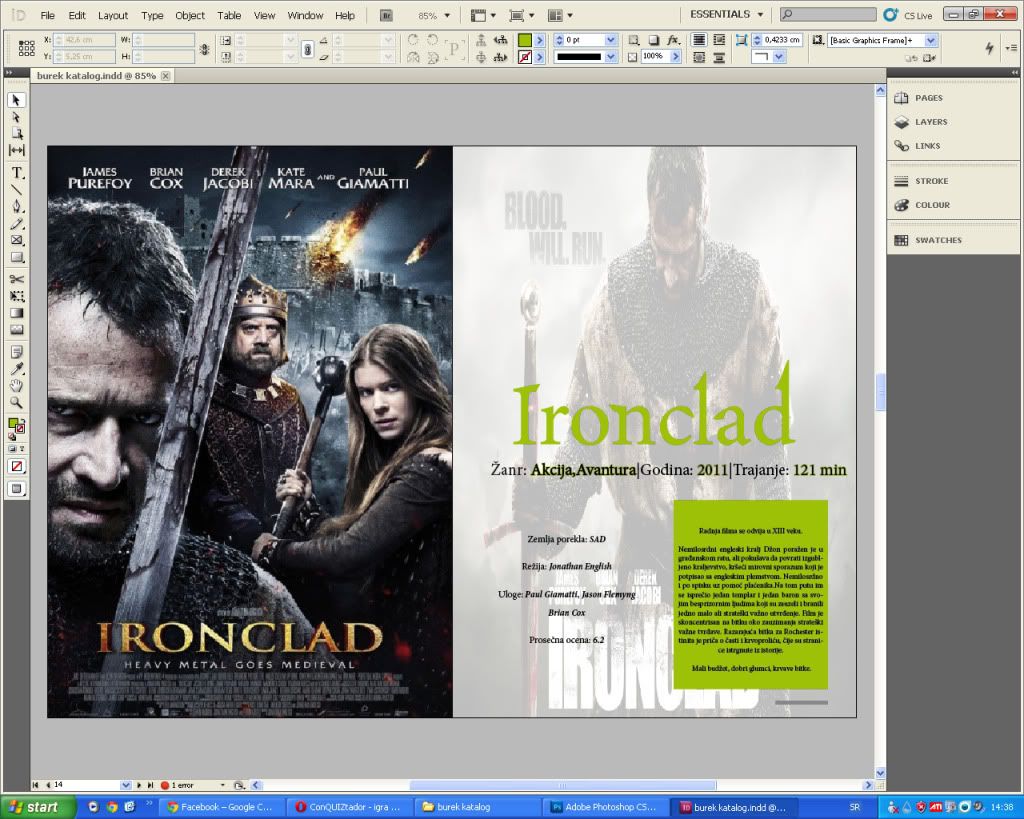This screenshot has width=1024, height=819.
Task: Activate the Gap tool
Action: click(16, 150)
